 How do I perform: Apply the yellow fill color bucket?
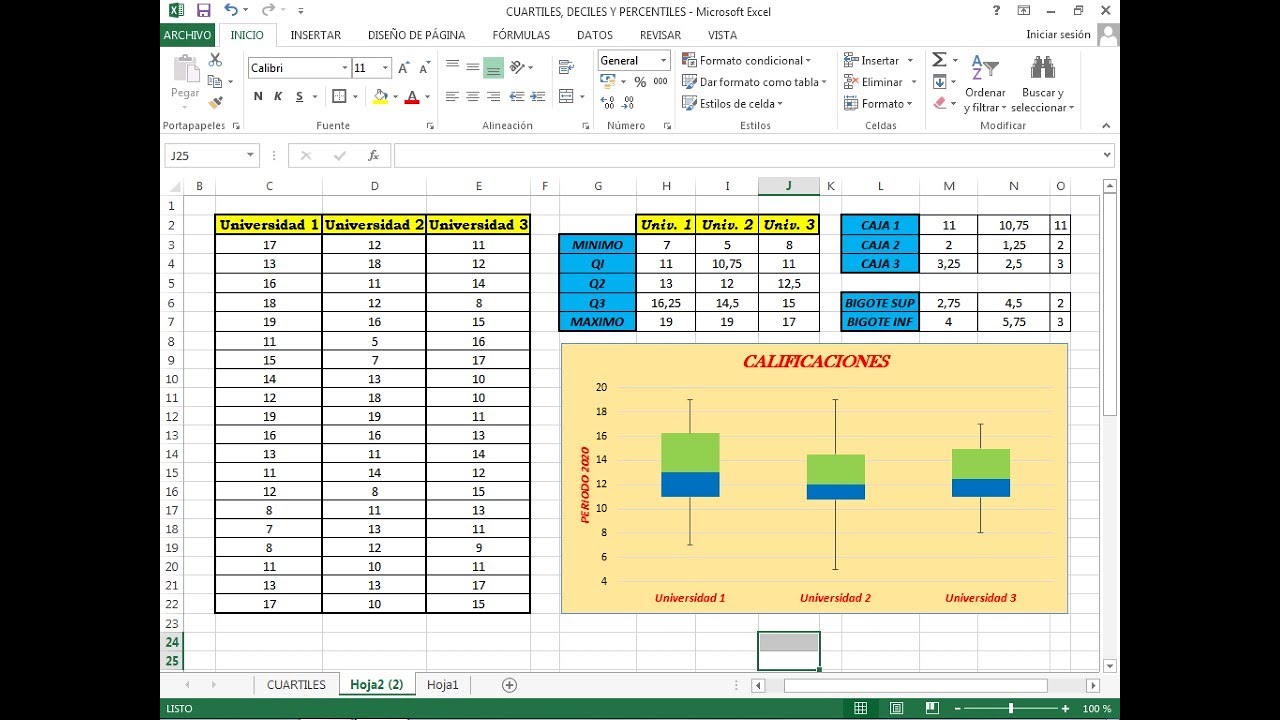379,97
